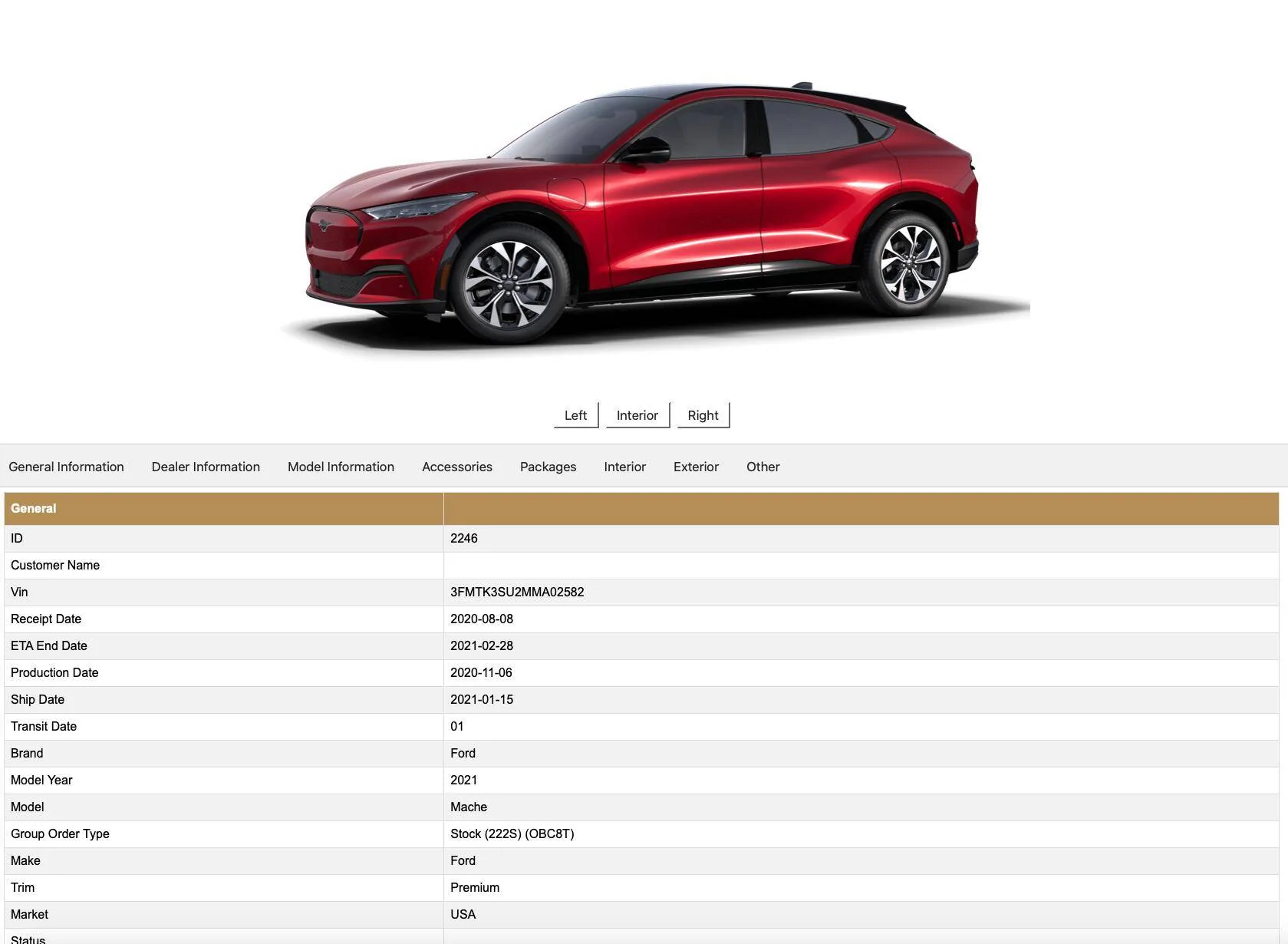Click the red Mustang Mach-E car image
The height and width of the screenshot is (944, 1288).
[x=644, y=215]
